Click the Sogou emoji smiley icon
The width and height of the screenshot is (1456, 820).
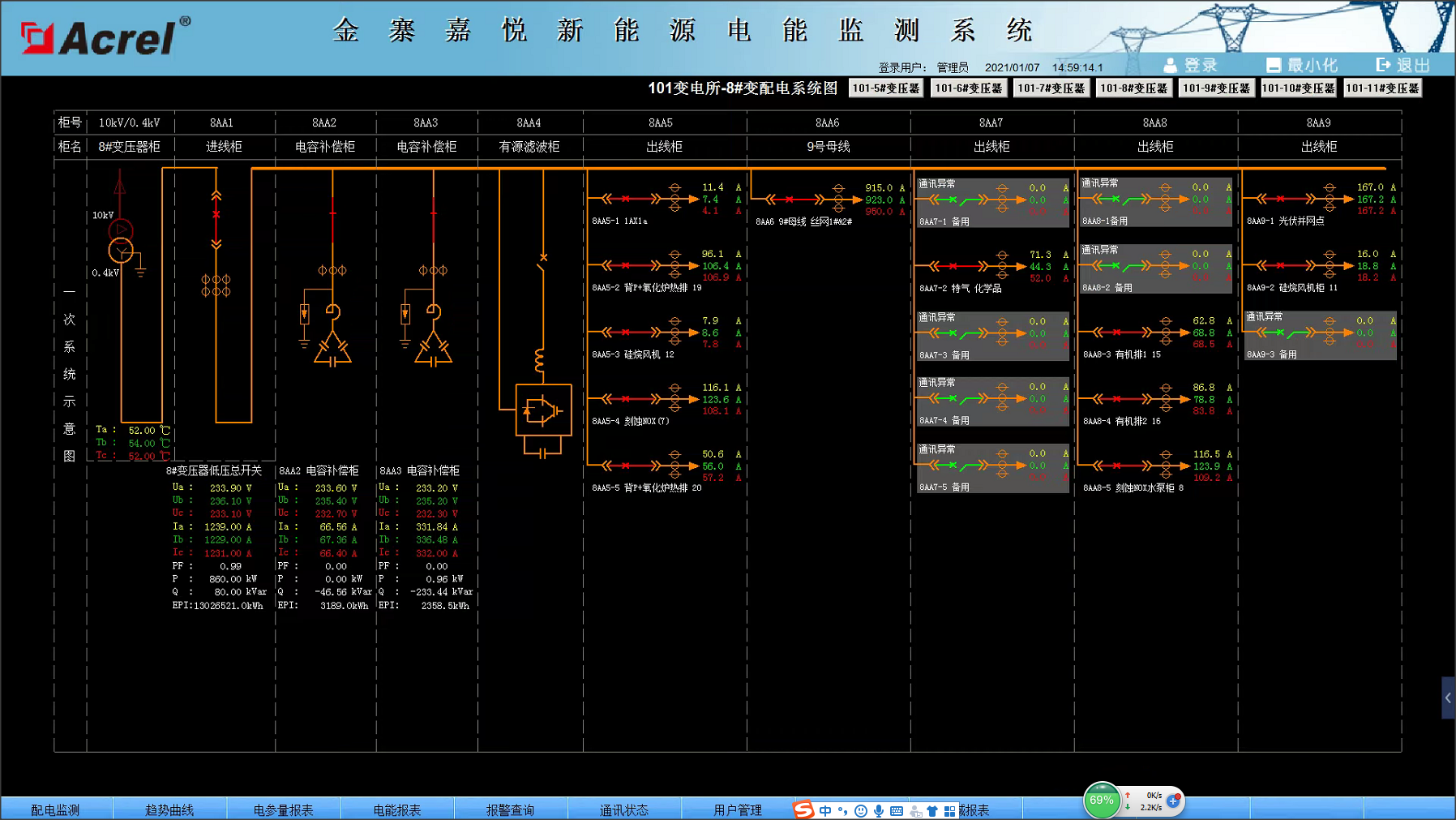(861, 810)
